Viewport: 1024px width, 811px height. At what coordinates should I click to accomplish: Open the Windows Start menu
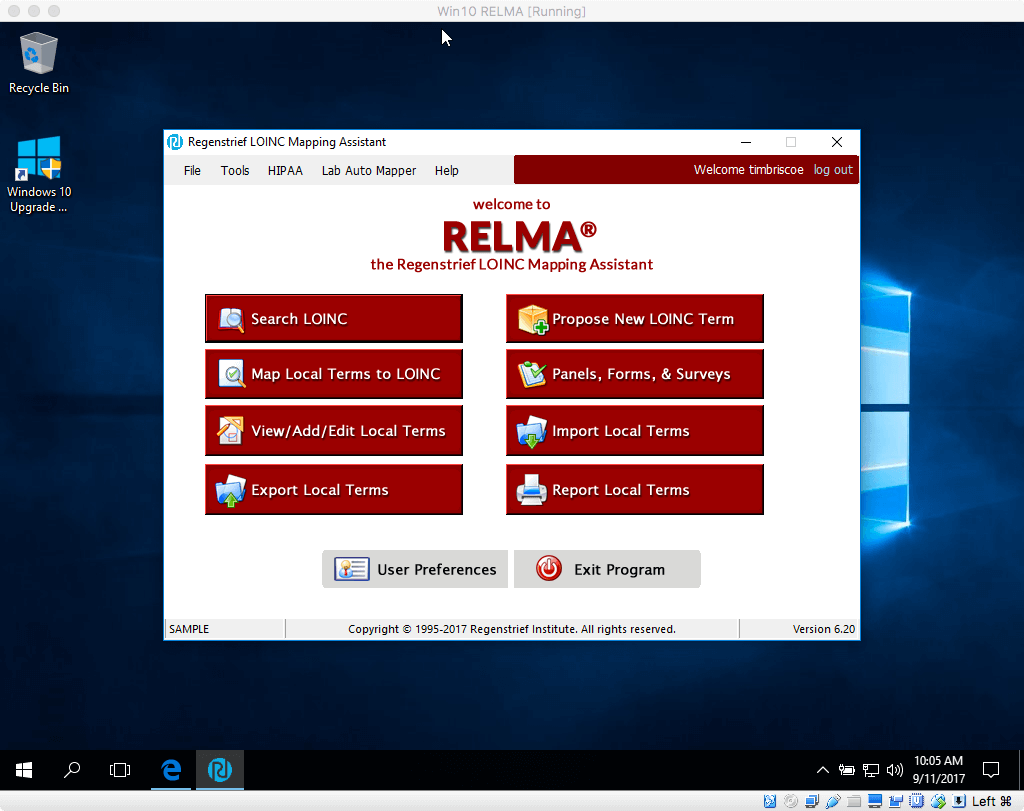pyautogui.click(x=24, y=771)
